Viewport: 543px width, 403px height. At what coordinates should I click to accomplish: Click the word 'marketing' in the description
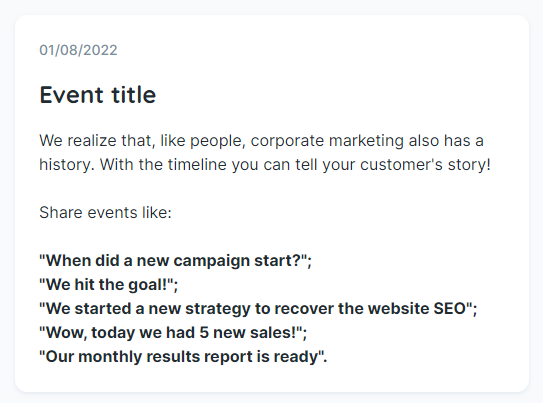pyautogui.click(x=366, y=141)
